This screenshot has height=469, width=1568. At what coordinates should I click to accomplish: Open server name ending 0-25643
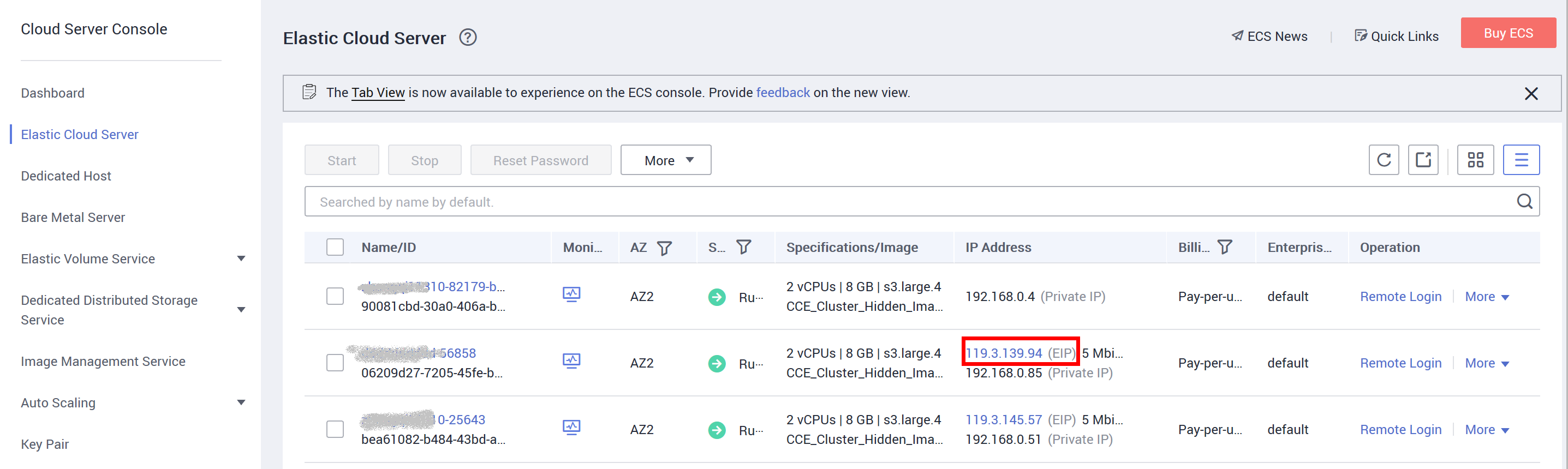(423, 420)
